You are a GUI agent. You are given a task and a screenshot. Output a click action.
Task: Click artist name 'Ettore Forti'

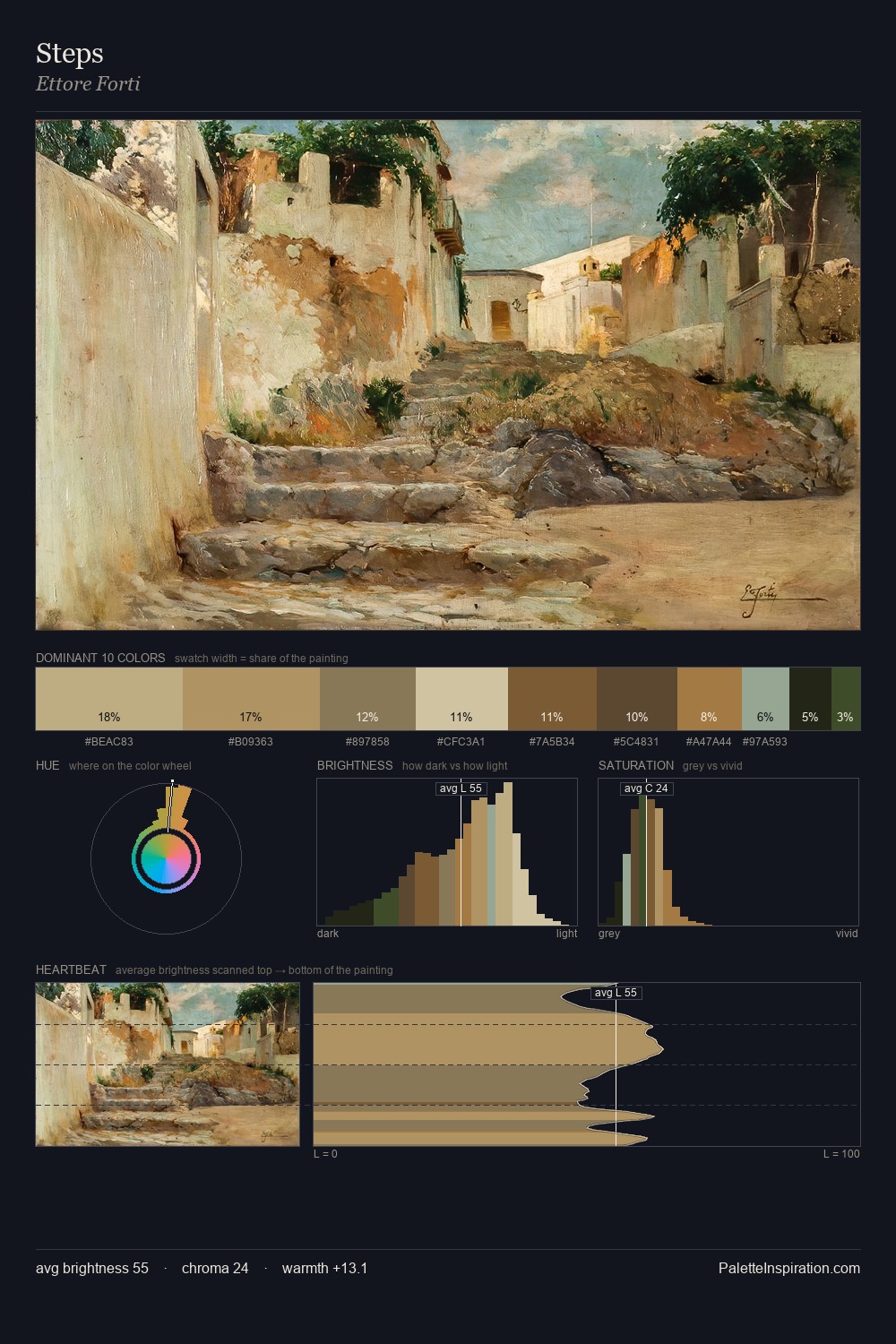88,84
